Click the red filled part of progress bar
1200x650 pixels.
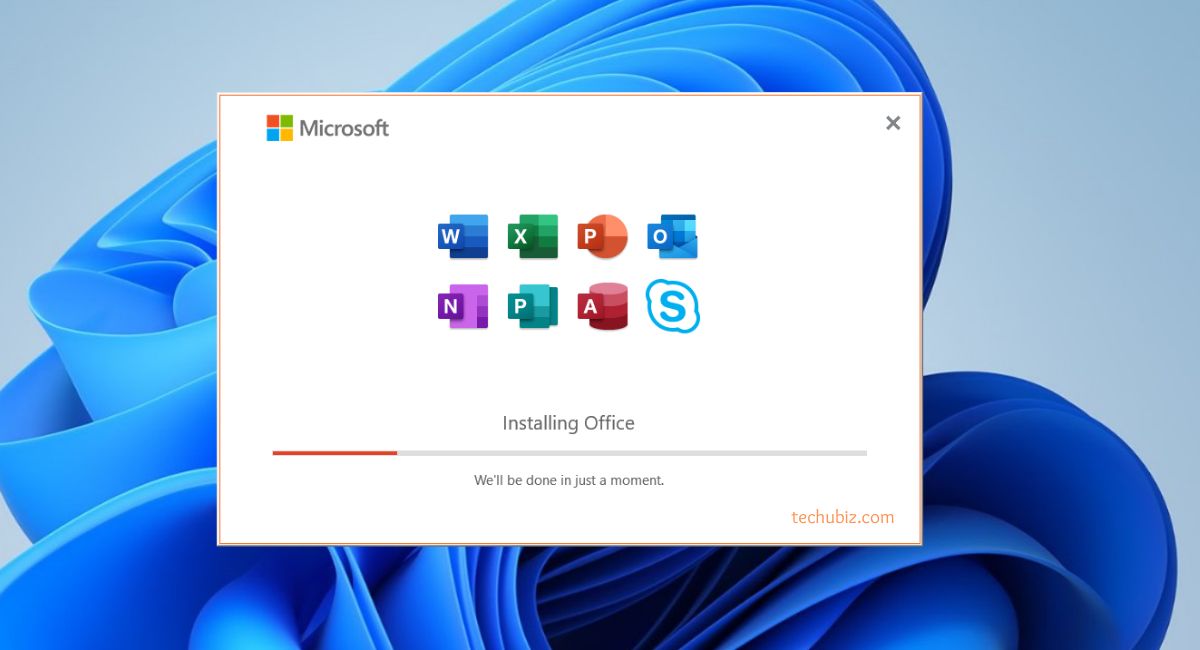[x=335, y=453]
